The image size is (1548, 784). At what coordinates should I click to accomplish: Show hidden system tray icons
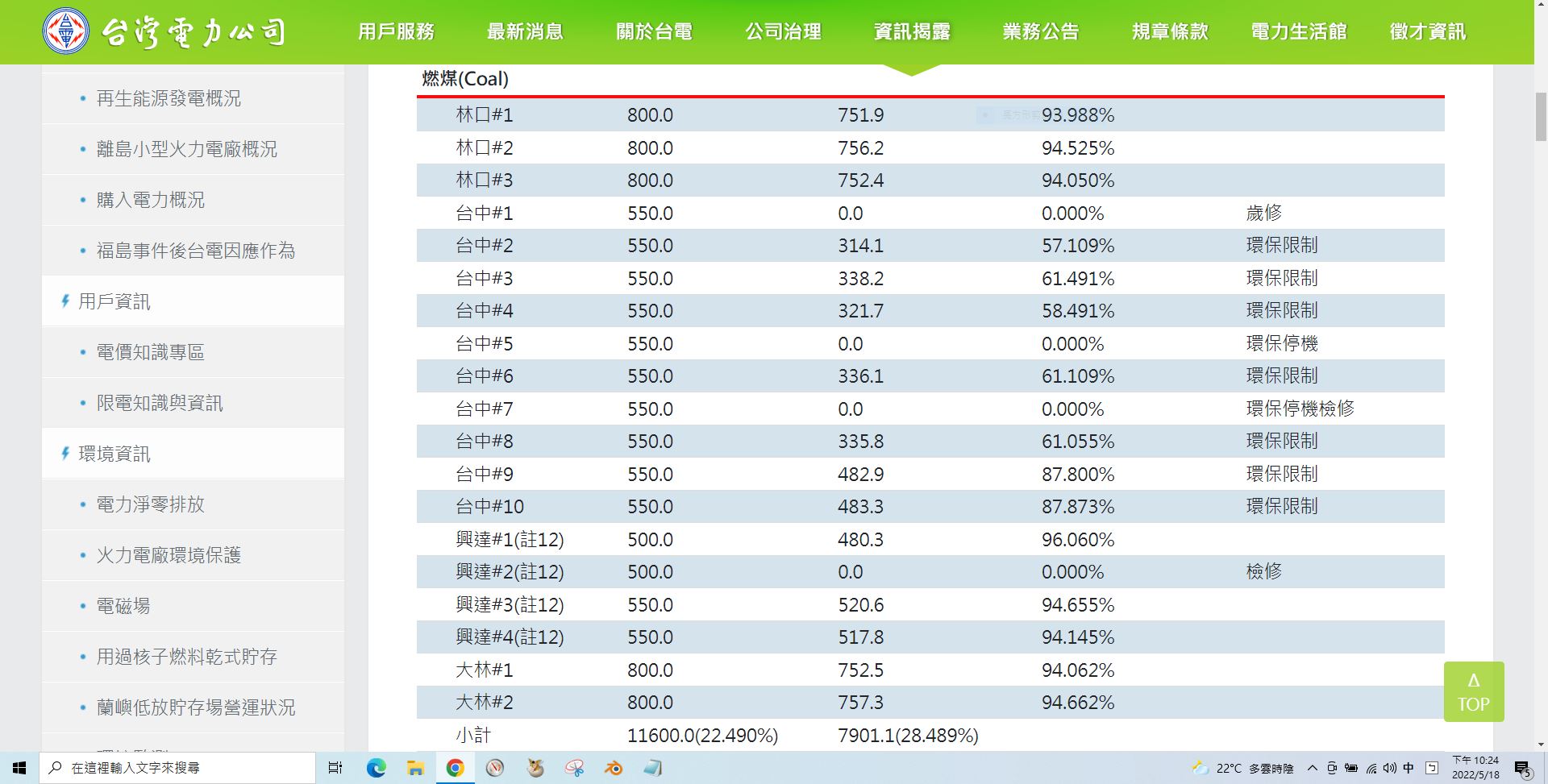point(1312,768)
